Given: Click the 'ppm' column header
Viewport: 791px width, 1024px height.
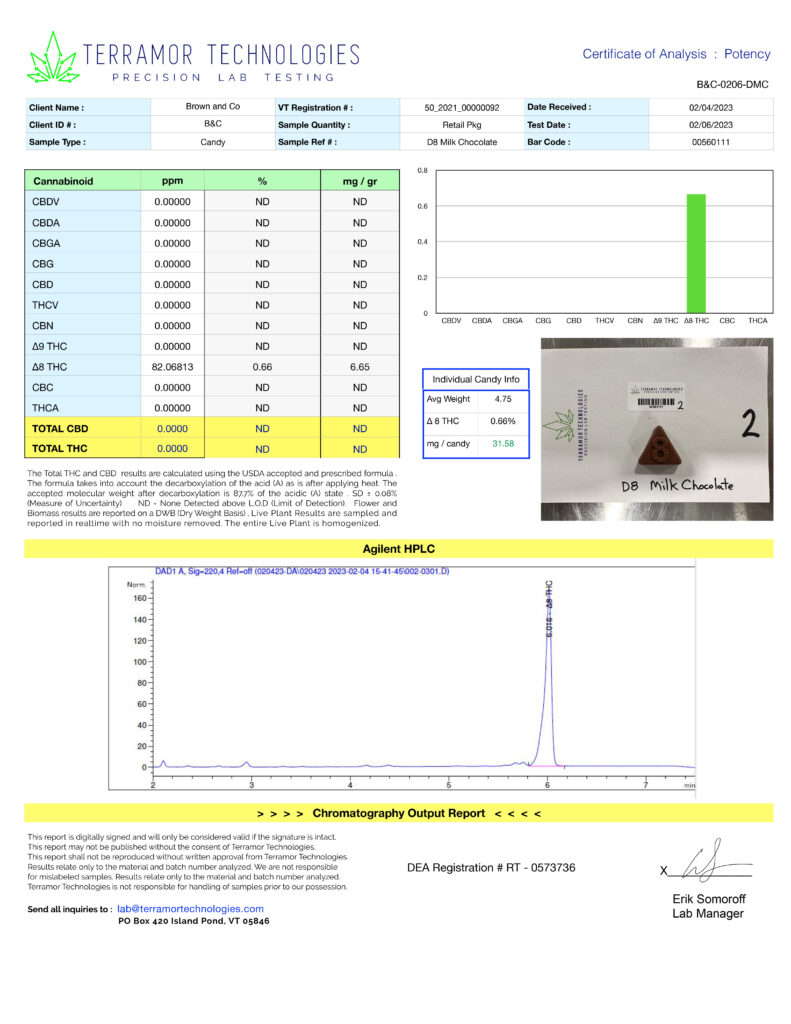Looking at the screenshot, I should coord(172,181).
